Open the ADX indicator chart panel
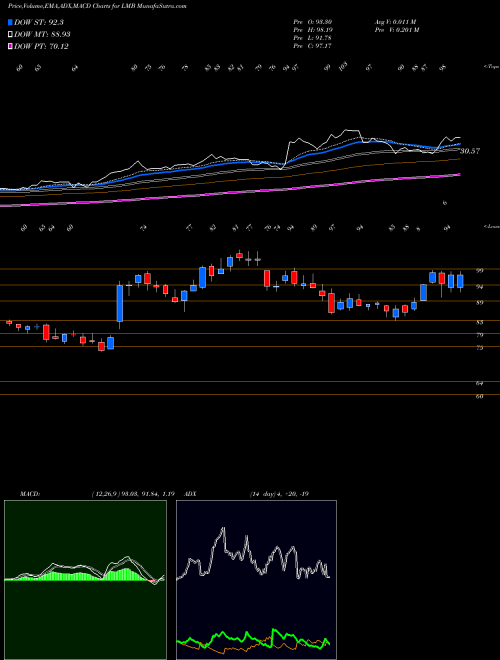The width and height of the screenshot is (500, 660). click(x=256, y=580)
